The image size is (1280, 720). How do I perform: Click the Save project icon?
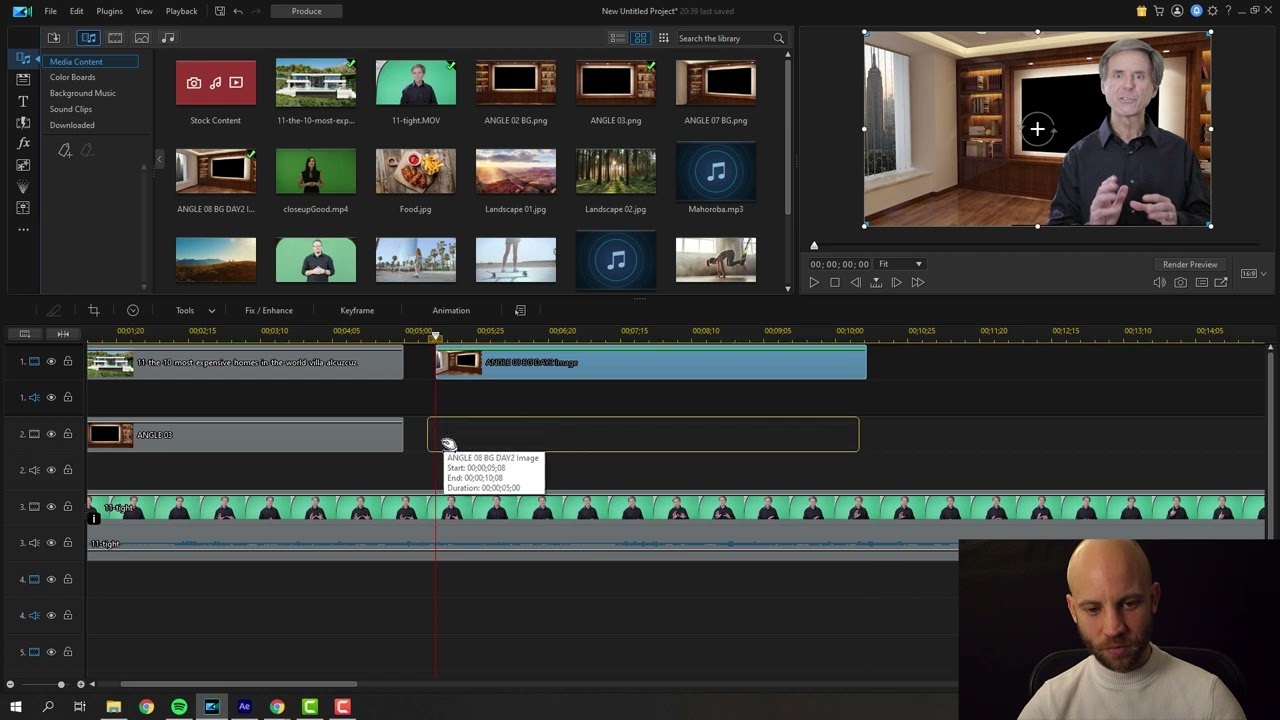click(220, 11)
